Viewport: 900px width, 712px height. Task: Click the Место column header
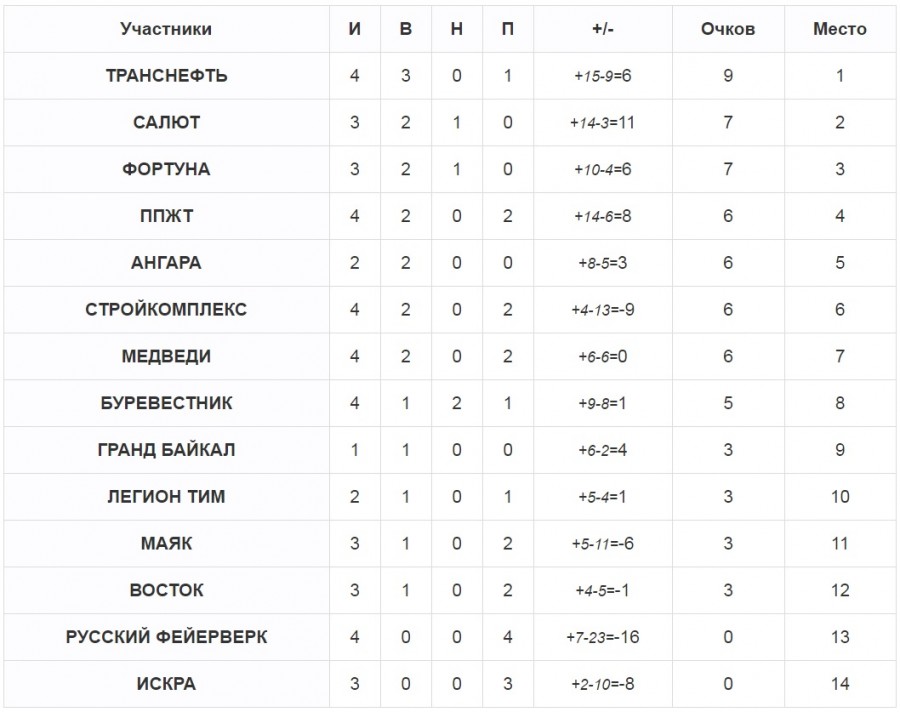(840, 29)
